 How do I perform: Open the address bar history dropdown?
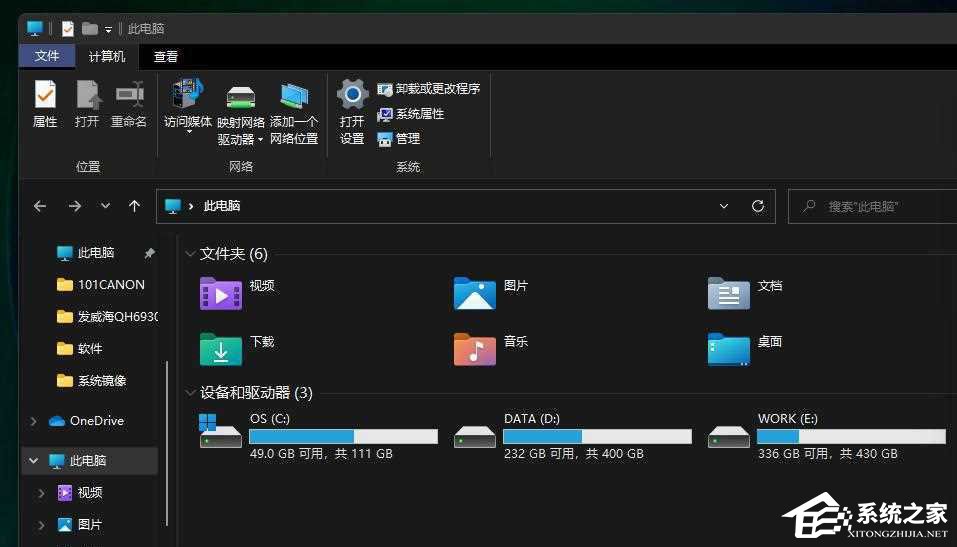pyautogui.click(x=724, y=206)
